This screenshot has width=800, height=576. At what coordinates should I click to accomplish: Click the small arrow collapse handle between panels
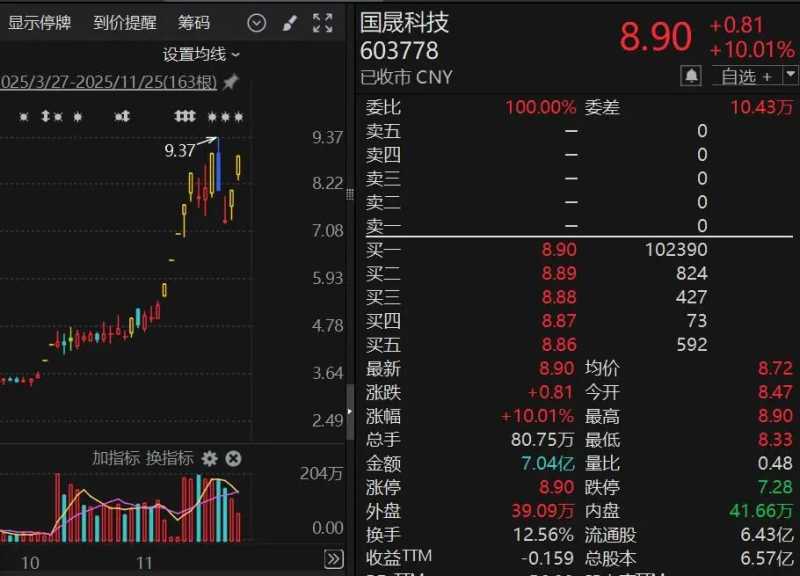coord(350,412)
